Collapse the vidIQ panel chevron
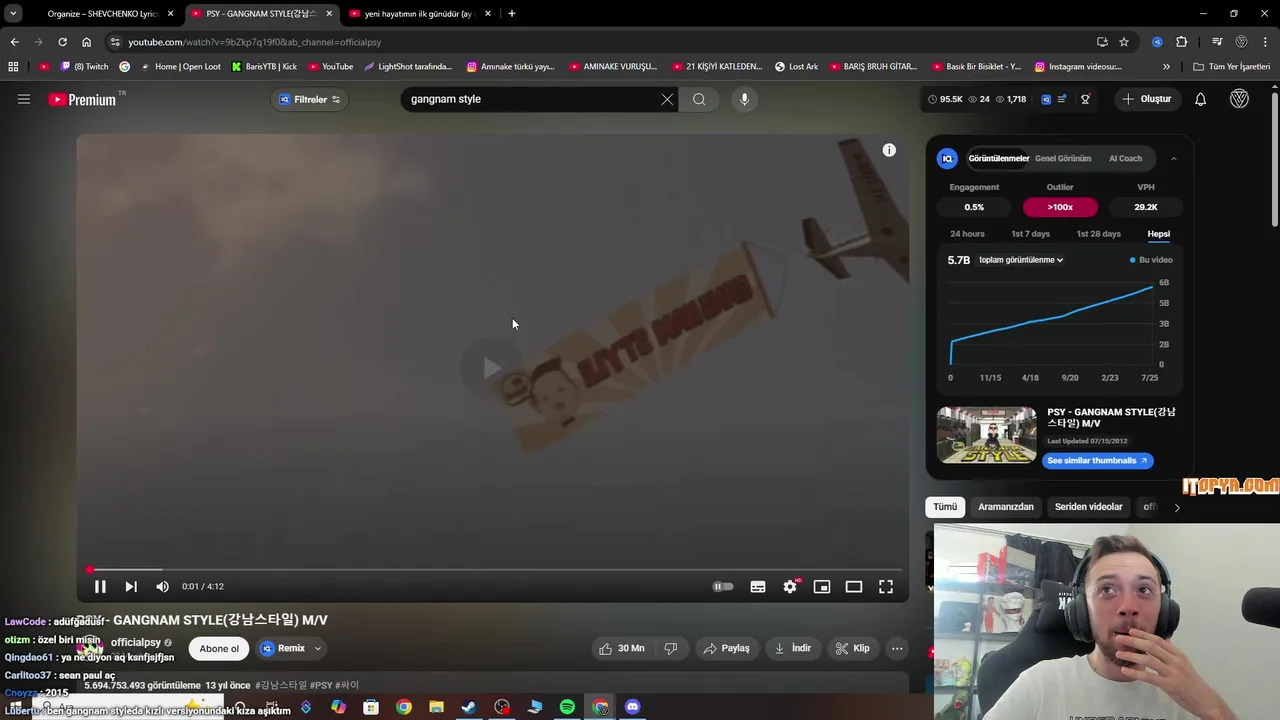Screen dimensions: 1280x720 coord(1174,158)
